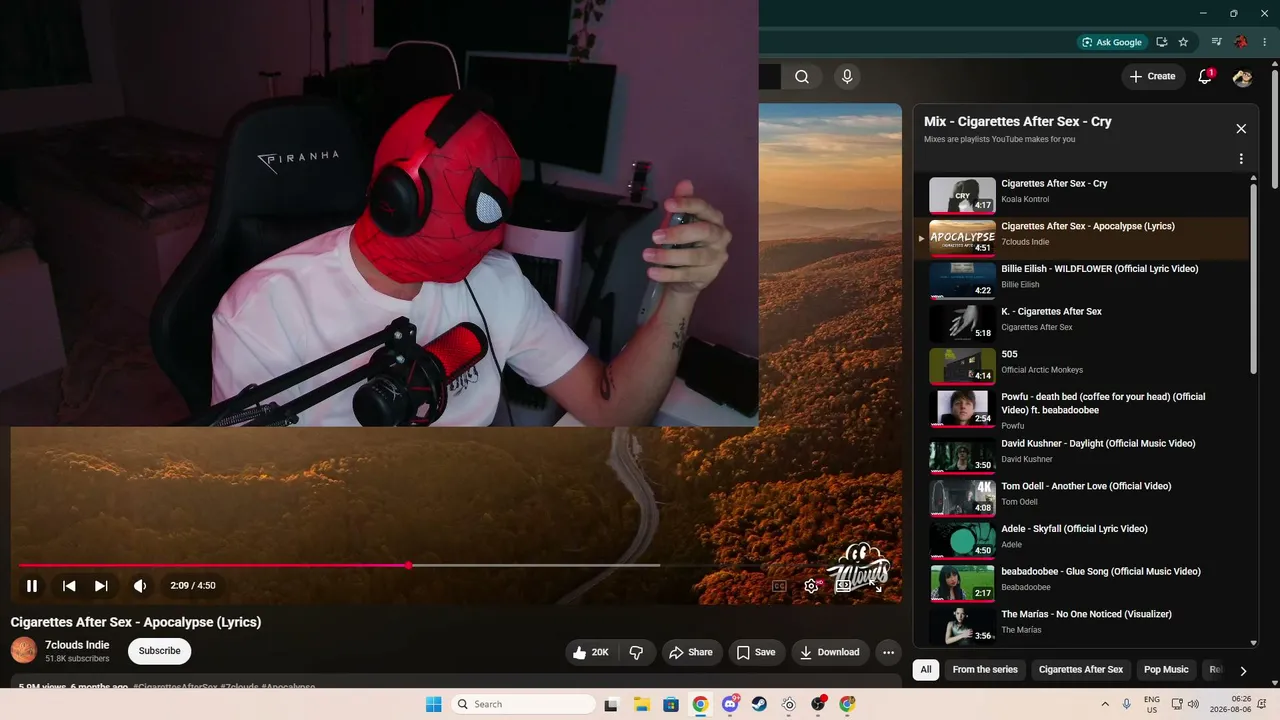The height and width of the screenshot is (720, 1280).
Task: Bookmark this page with the star
Action: click(x=1184, y=42)
